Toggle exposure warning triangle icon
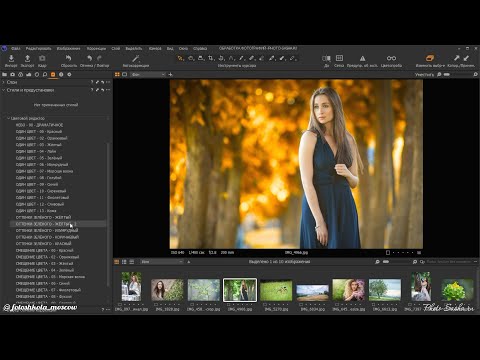Image resolution: width=480 pixels, height=360 pixels. coord(362,59)
